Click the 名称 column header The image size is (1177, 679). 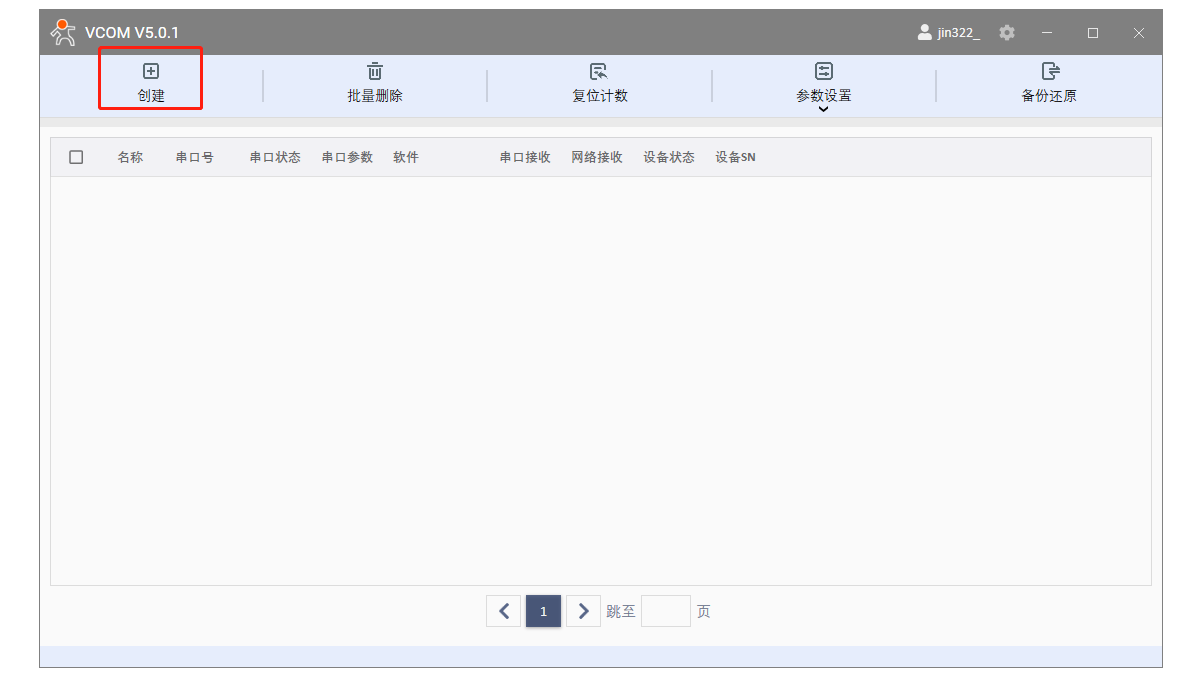(x=130, y=157)
